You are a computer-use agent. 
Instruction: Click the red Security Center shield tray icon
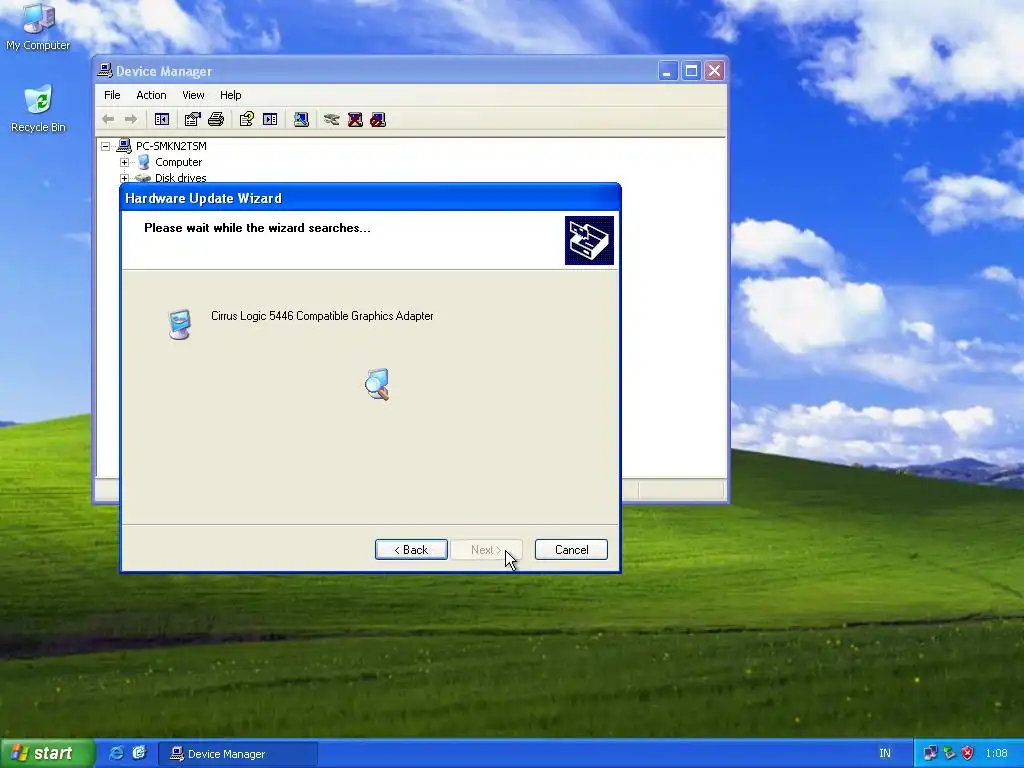(x=968, y=754)
